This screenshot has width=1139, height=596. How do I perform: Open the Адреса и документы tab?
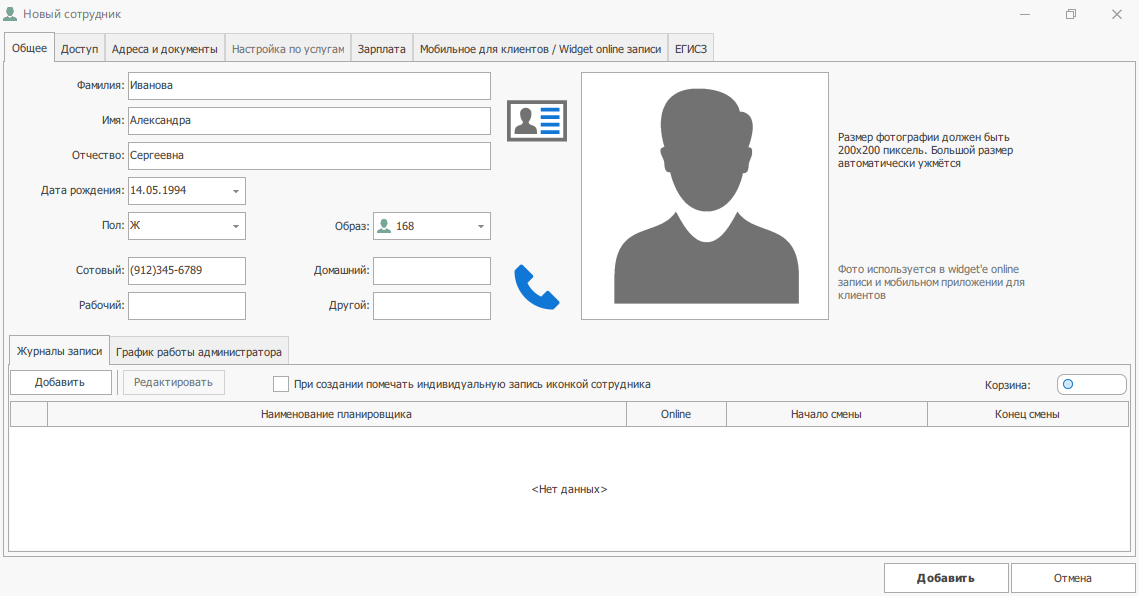coord(165,49)
